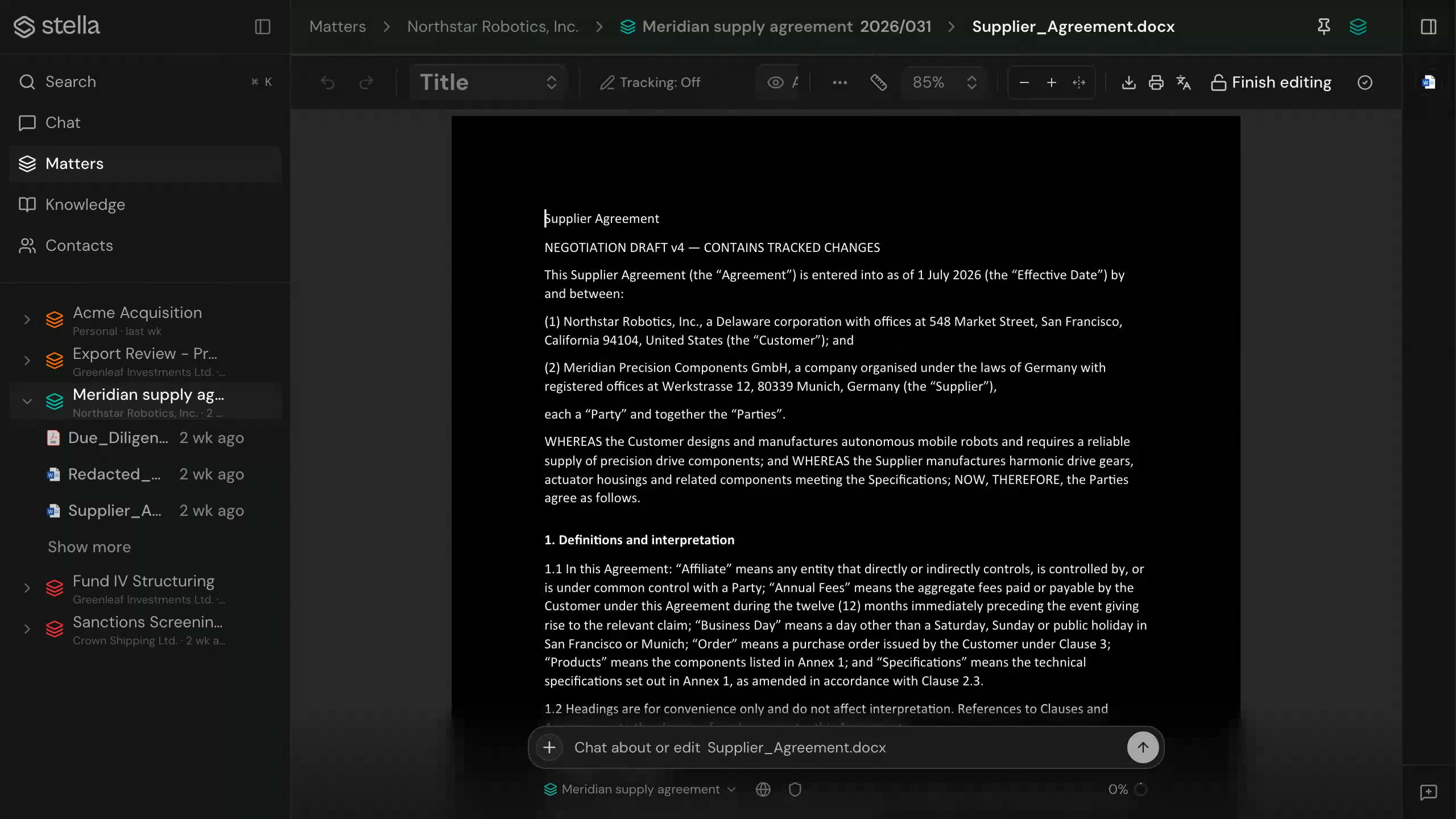
Task: Fit document to page width
Action: coord(1078,83)
